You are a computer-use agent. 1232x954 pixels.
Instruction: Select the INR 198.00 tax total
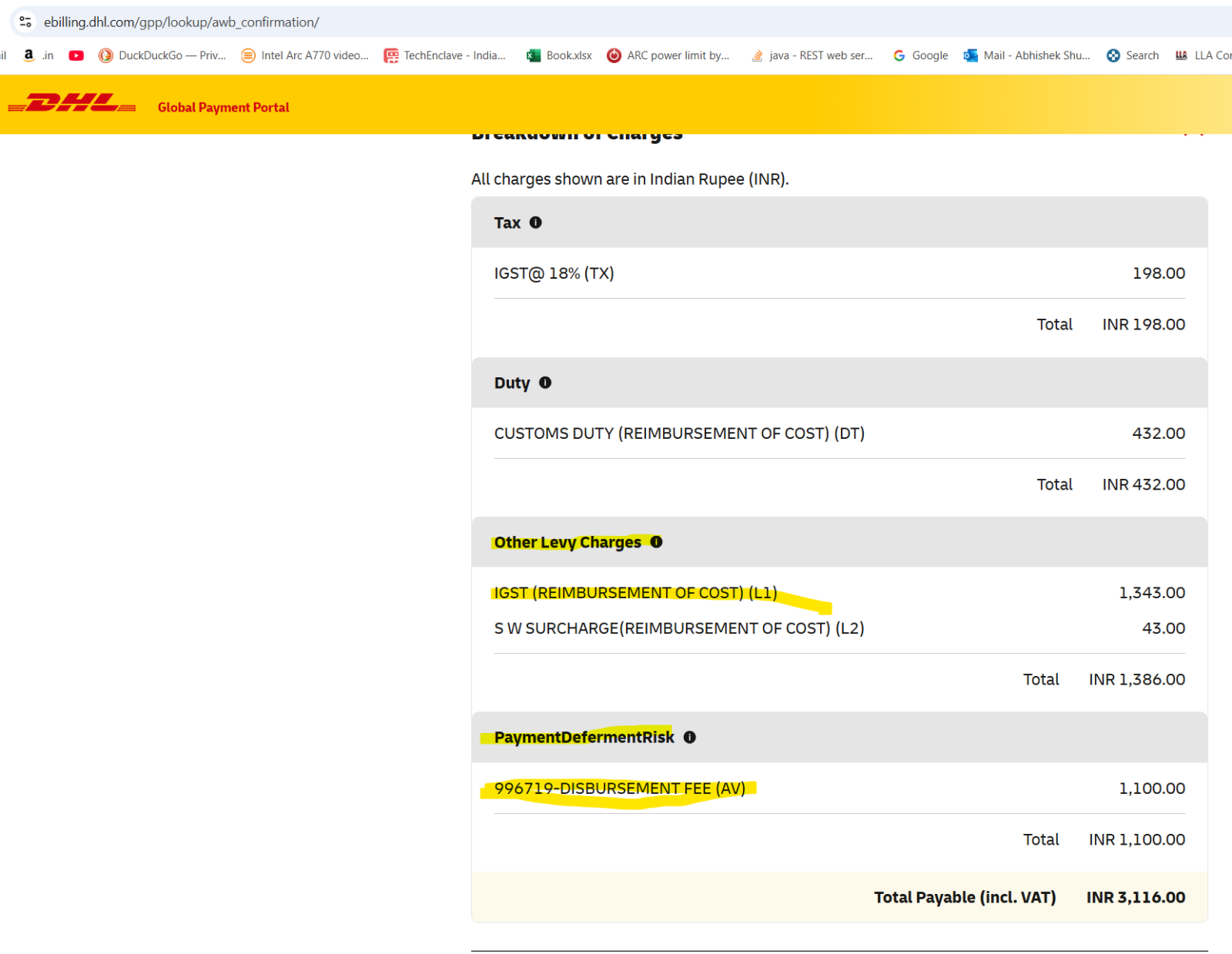[x=1143, y=324]
